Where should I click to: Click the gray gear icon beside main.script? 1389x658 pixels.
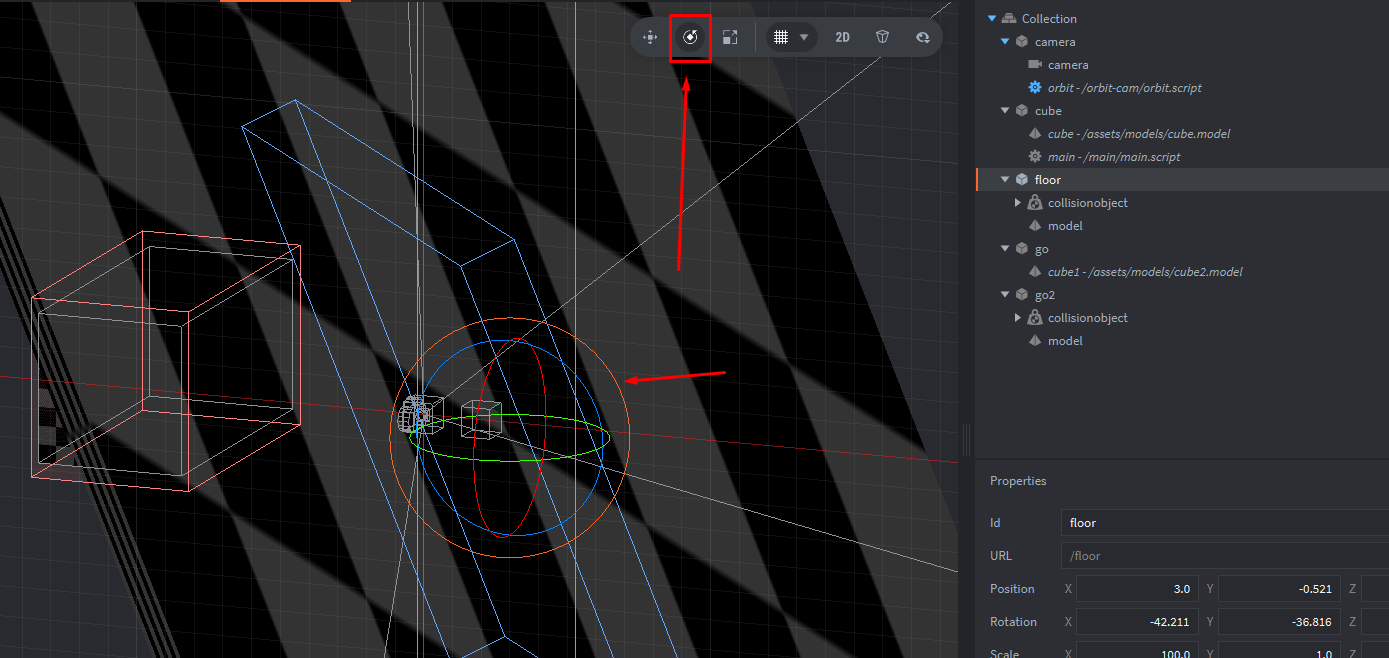(x=1035, y=157)
